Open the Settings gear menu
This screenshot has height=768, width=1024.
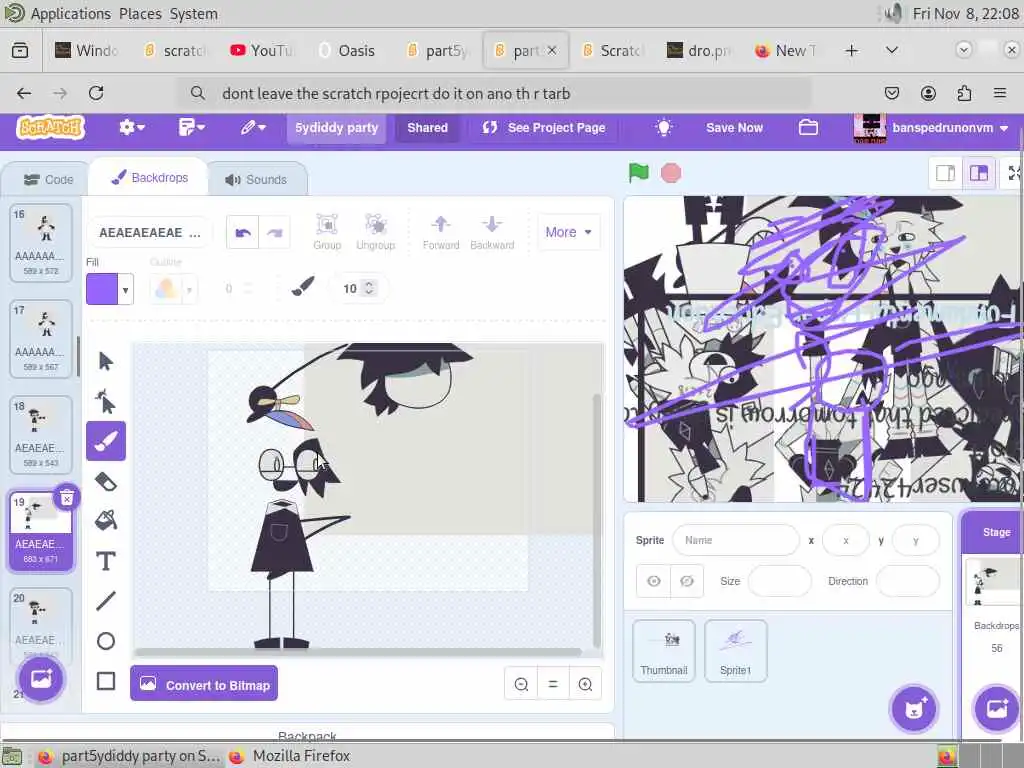coord(131,127)
